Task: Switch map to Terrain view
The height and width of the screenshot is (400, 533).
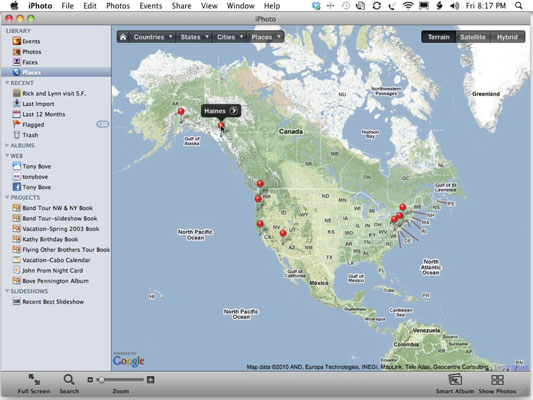Action: pyautogui.click(x=439, y=37)
